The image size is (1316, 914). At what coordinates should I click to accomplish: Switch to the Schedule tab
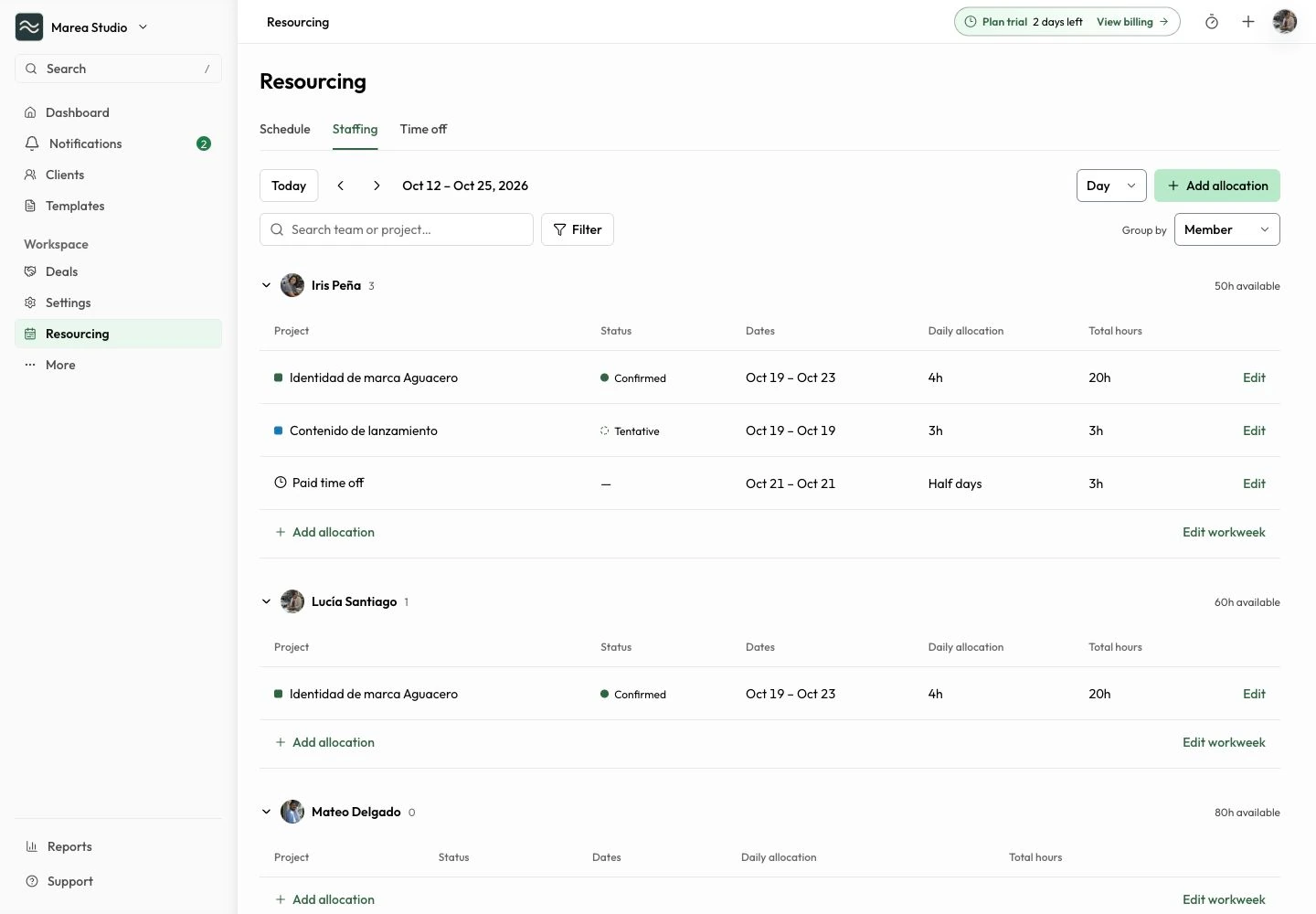point(285,129)
